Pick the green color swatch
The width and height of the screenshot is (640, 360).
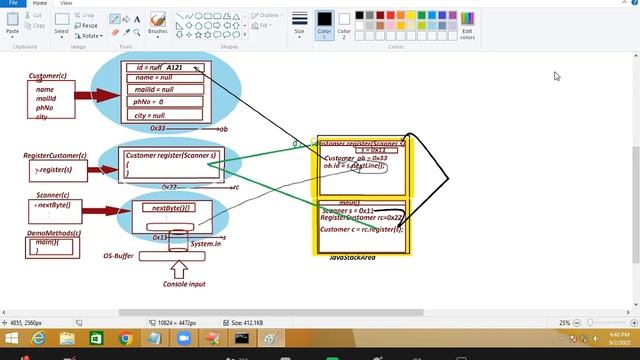[x=422, y=16]
